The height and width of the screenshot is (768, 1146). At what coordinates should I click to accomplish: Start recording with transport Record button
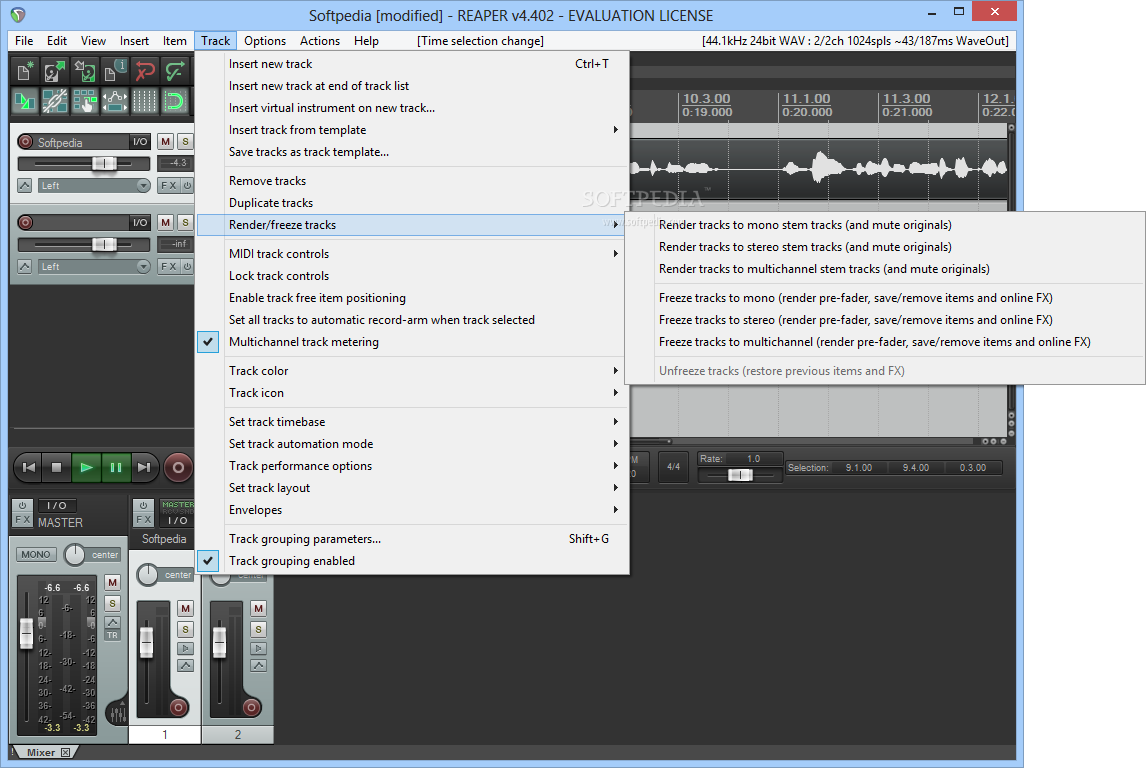click(178, 468)
